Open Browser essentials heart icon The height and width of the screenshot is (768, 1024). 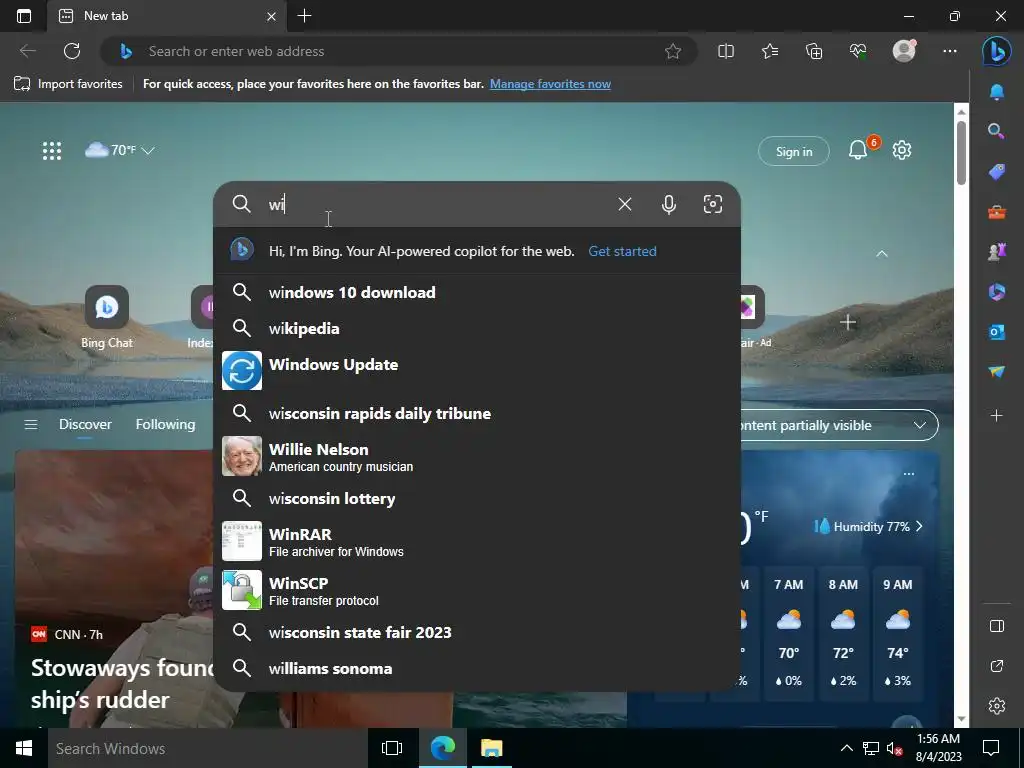(858, 51)
